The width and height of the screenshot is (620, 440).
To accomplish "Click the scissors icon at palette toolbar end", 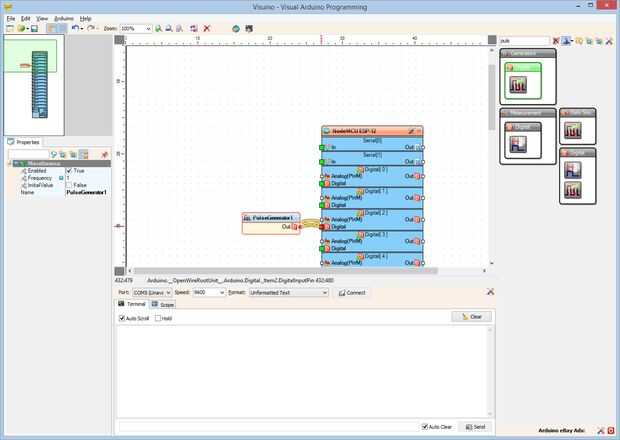I will 609,41.
